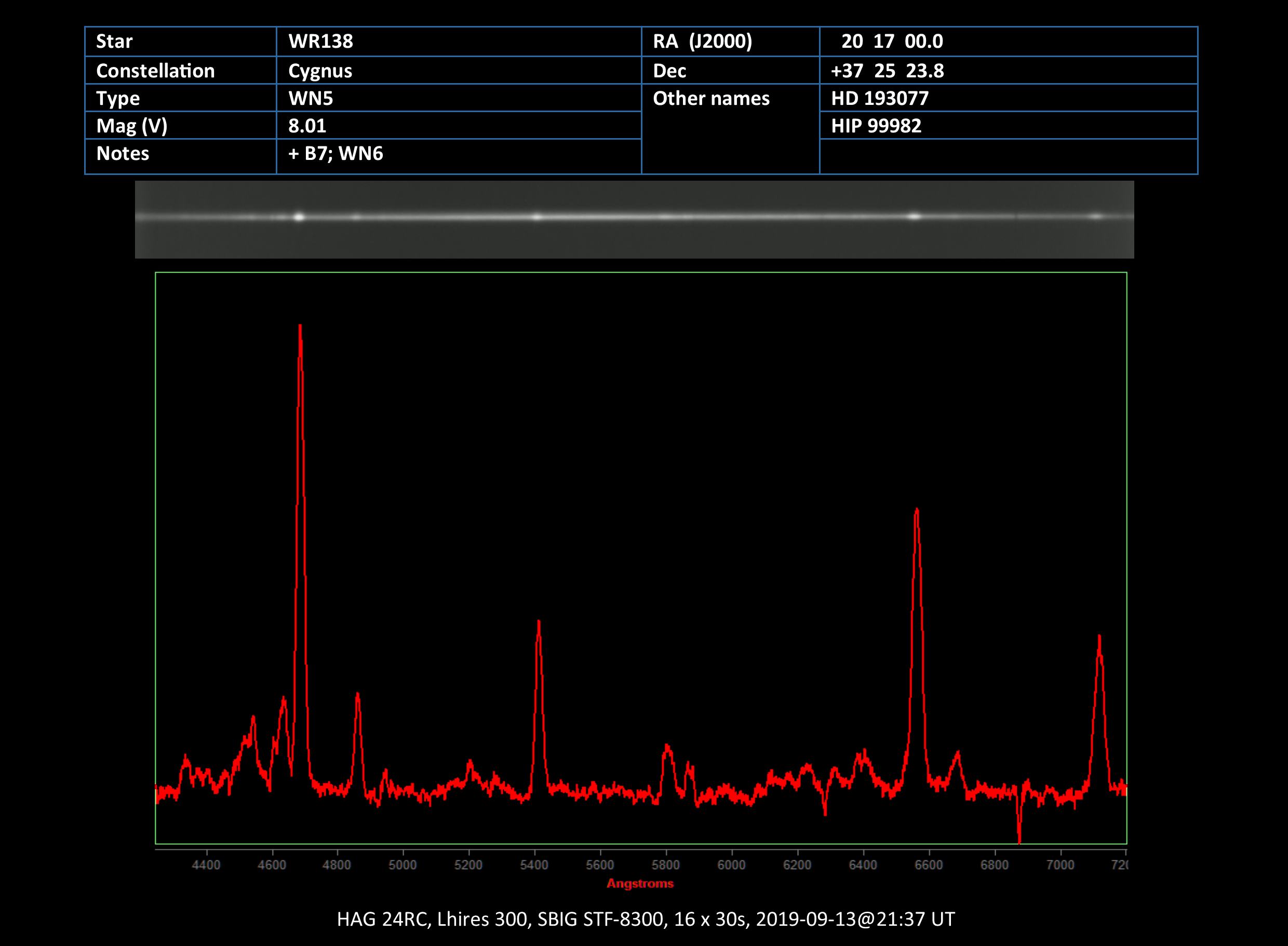Click the Cygnus constellation cell

point(320,71)
